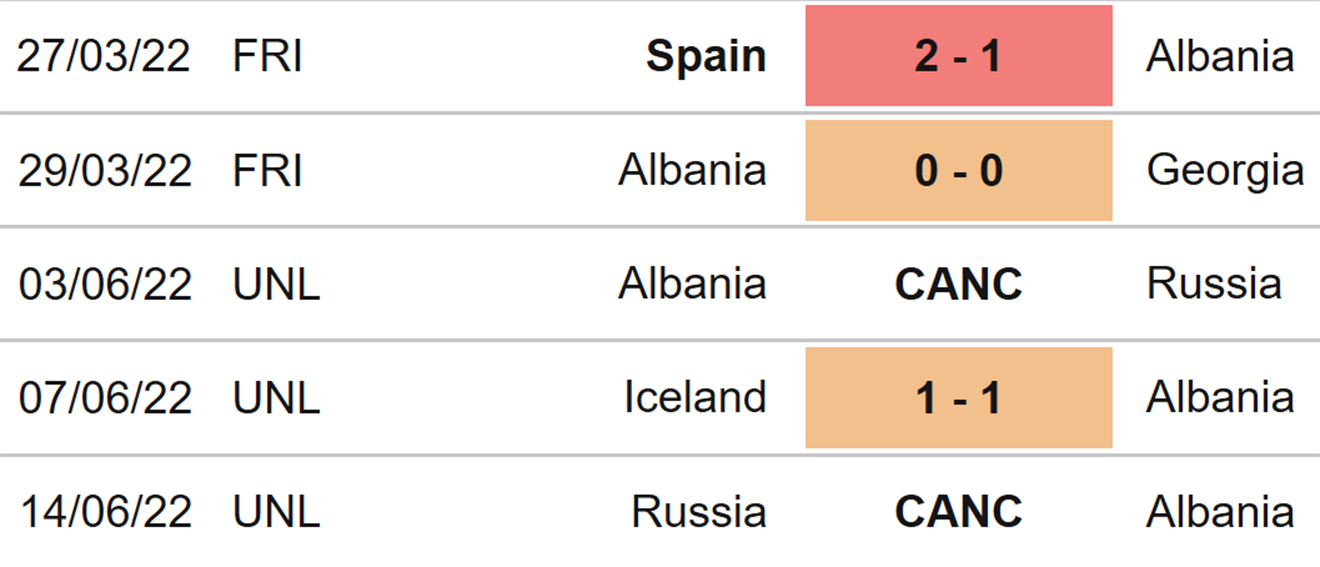
Task: Open the Spain team name link
Action: [x=706, y=57]
